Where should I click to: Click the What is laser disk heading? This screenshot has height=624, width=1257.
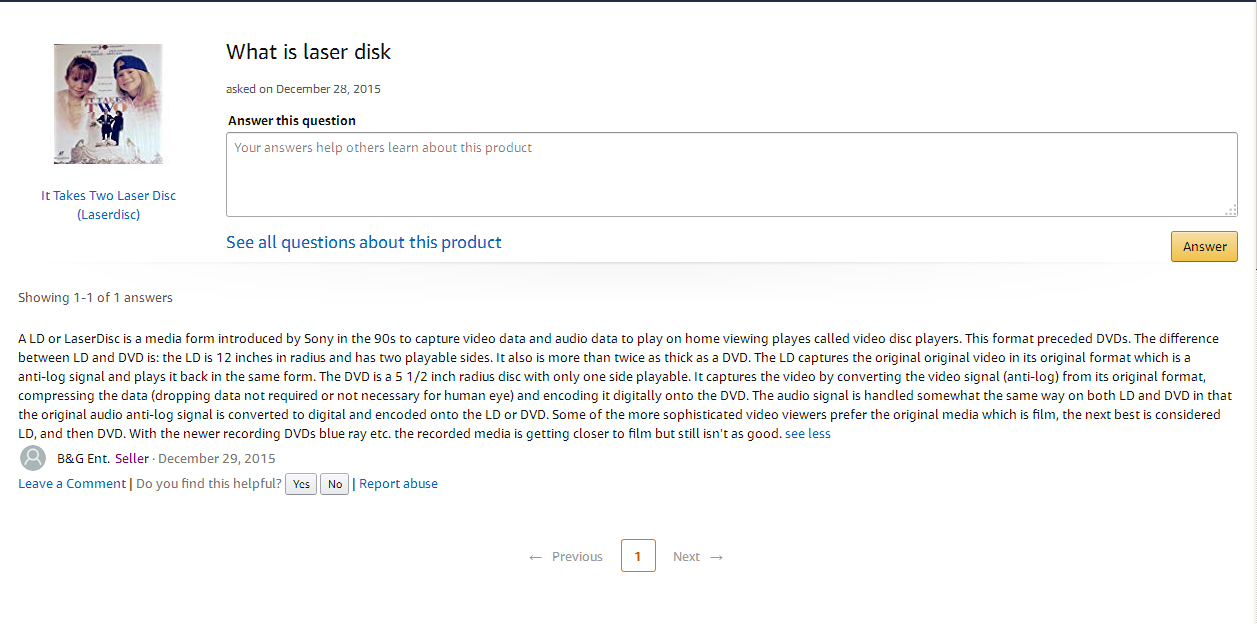click(308, 52)
